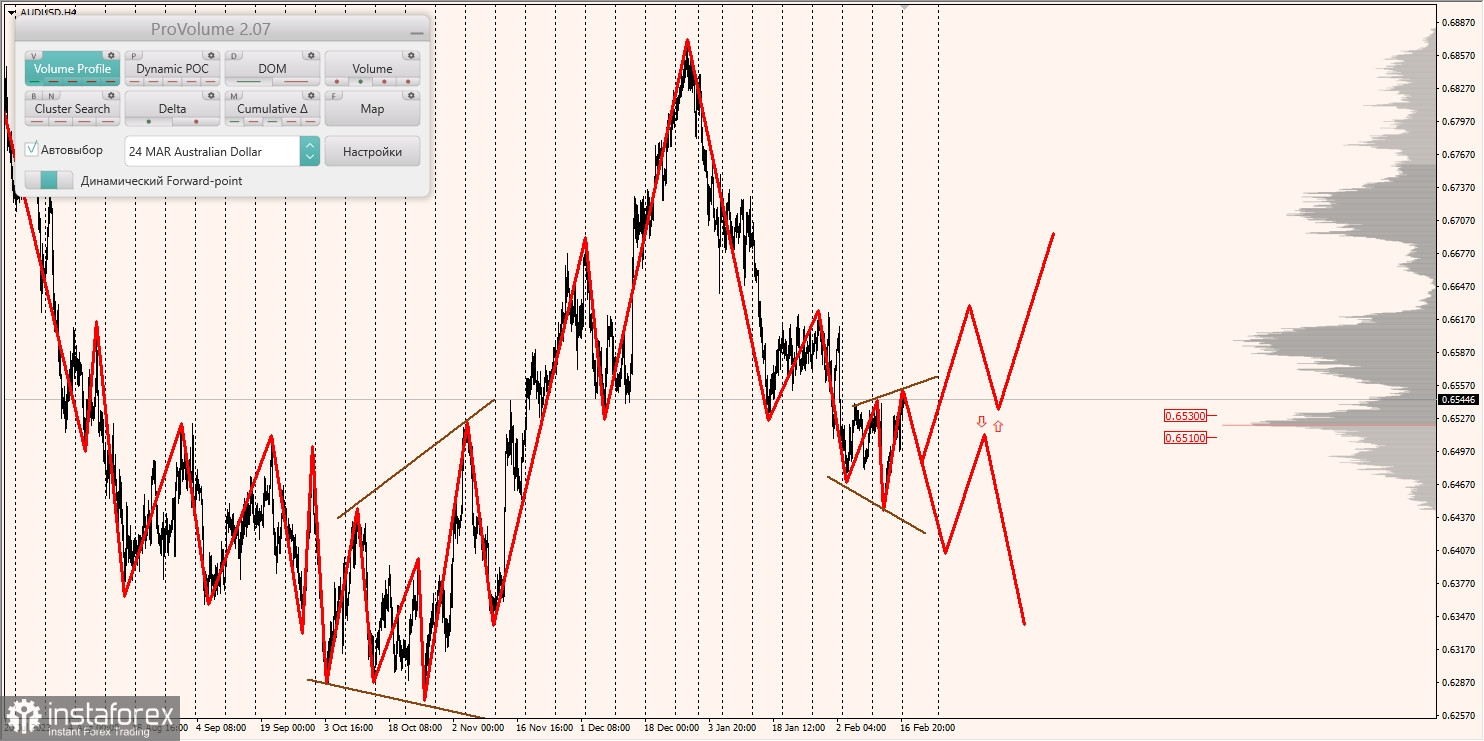Activate the Volume Profile mode

72,69
